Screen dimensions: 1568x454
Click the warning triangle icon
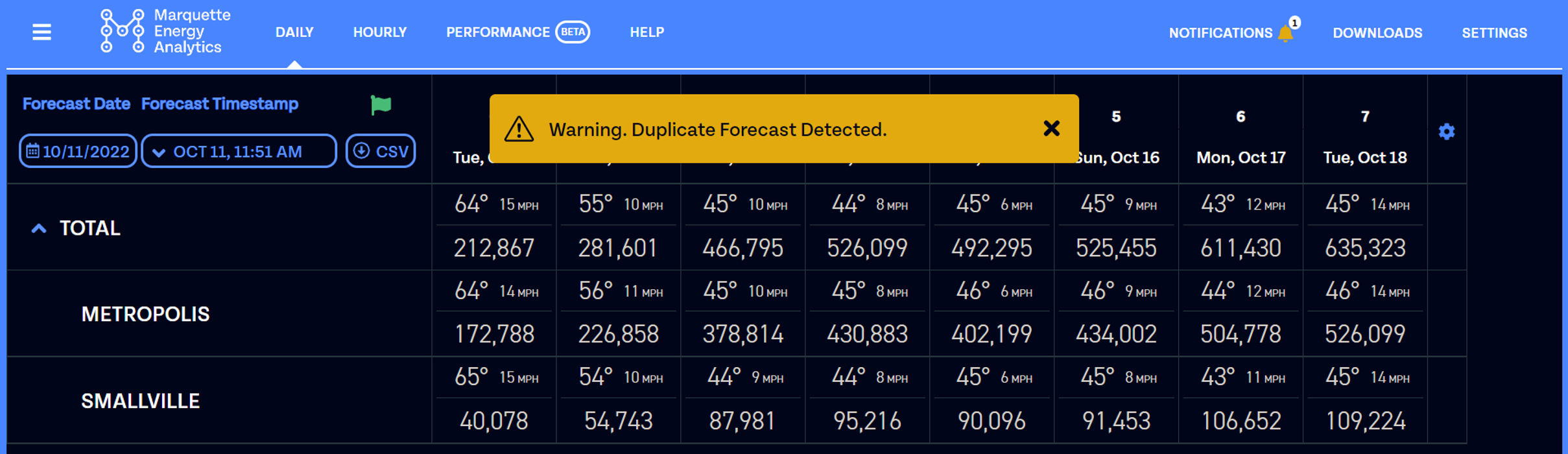coord(519,129)
